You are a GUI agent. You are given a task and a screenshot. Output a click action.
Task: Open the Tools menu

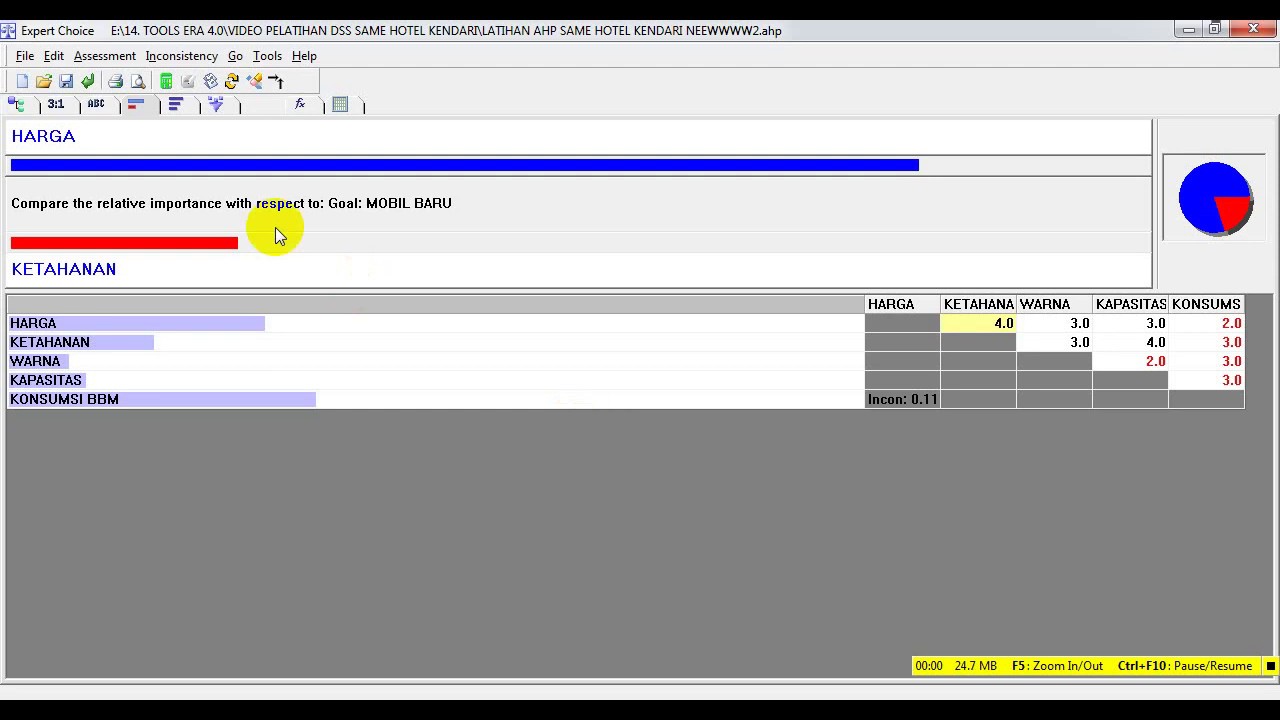(x=267, y=56)
